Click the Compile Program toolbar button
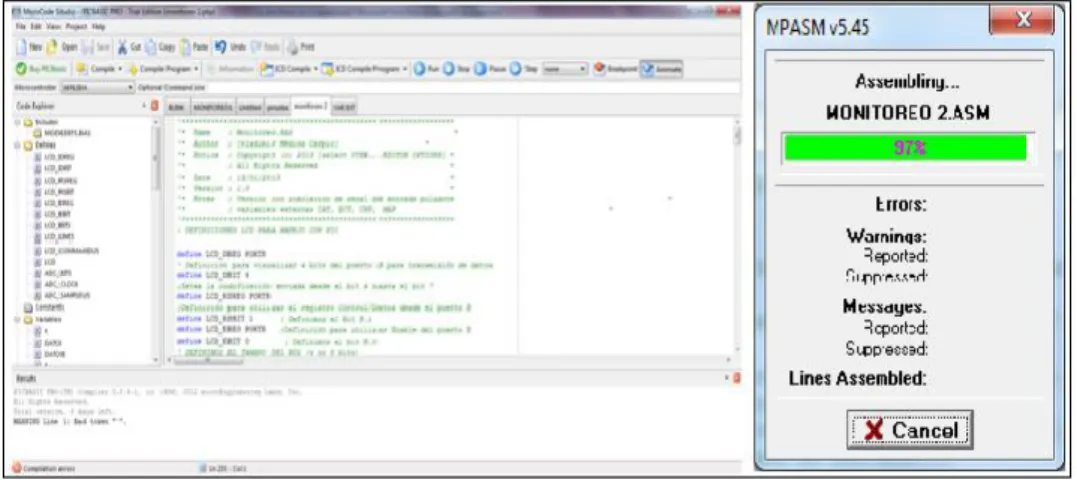Image resolution: width=1077 pixels, height=480 pixels. click(160, 69)
